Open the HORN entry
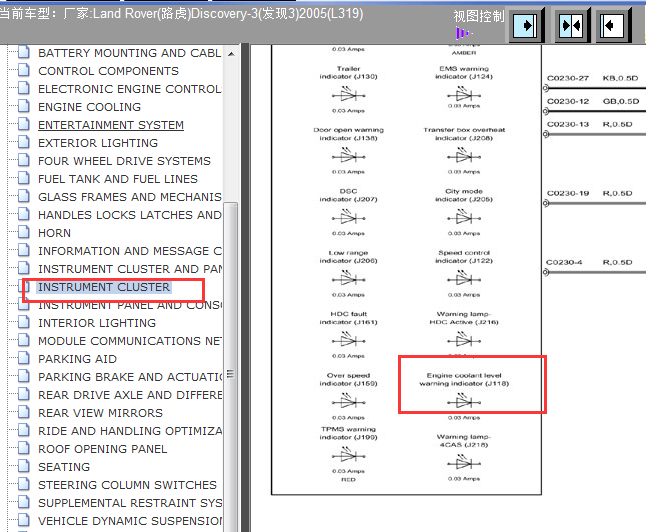This screenshot has width=646, height=532. (54, 233)
